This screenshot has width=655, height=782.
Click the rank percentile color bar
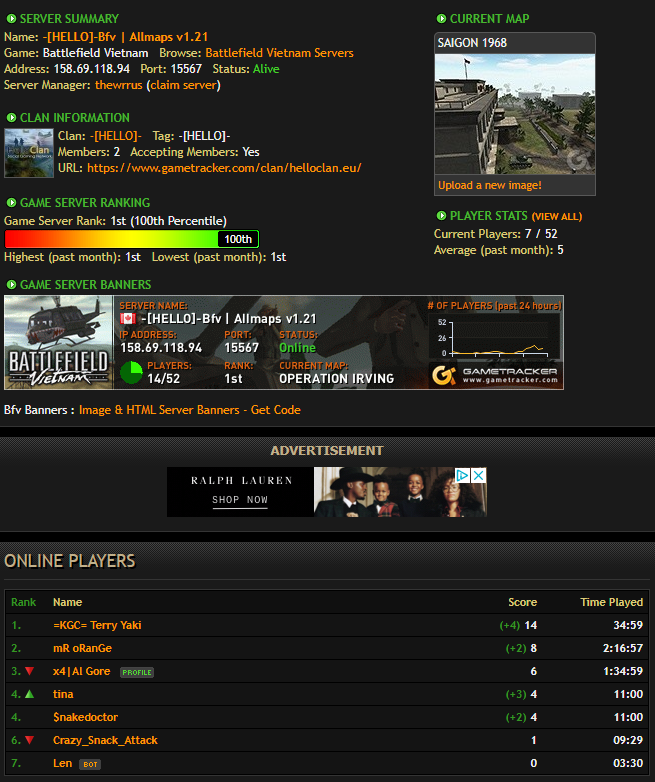tap(131, 239)
